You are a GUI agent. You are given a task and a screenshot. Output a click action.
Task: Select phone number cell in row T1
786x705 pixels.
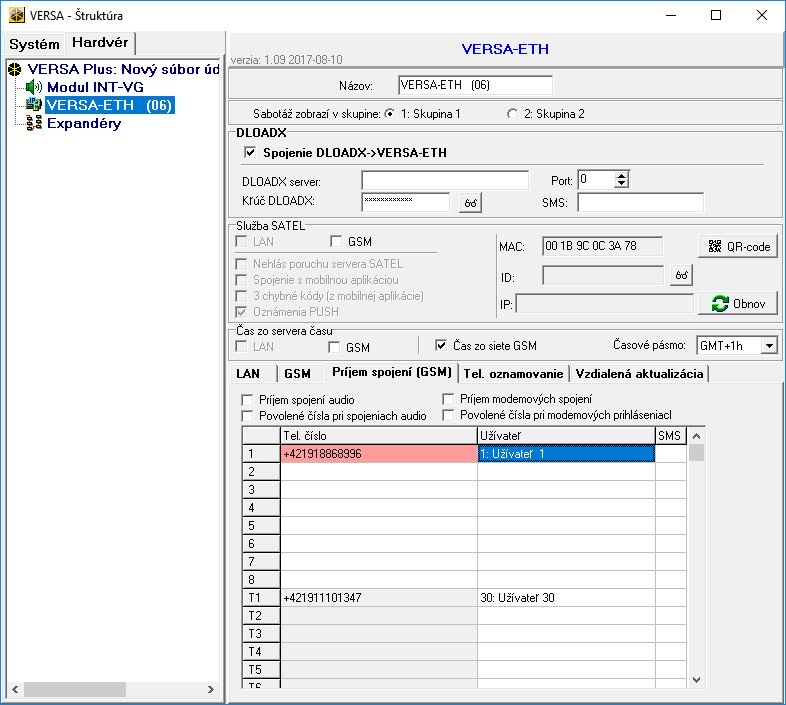pyautogui.click(x=379, y=597)
